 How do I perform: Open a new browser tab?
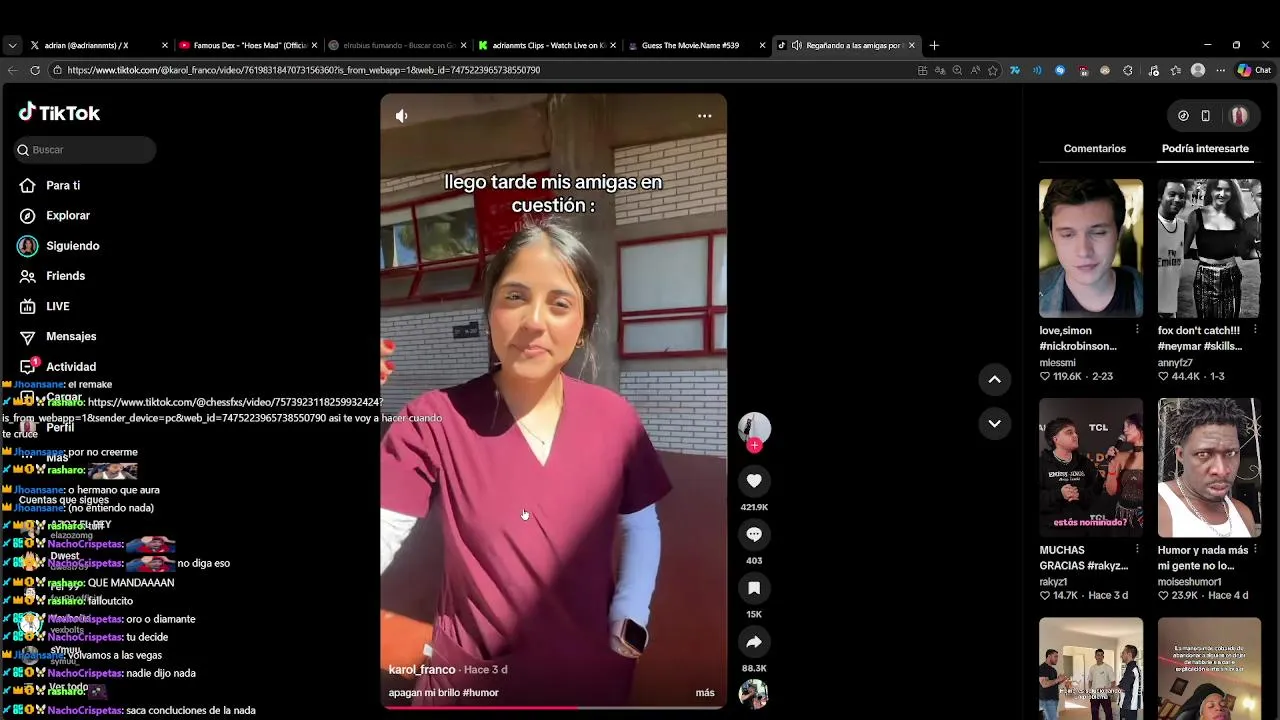pyautogui.click(x=934, y=45)
